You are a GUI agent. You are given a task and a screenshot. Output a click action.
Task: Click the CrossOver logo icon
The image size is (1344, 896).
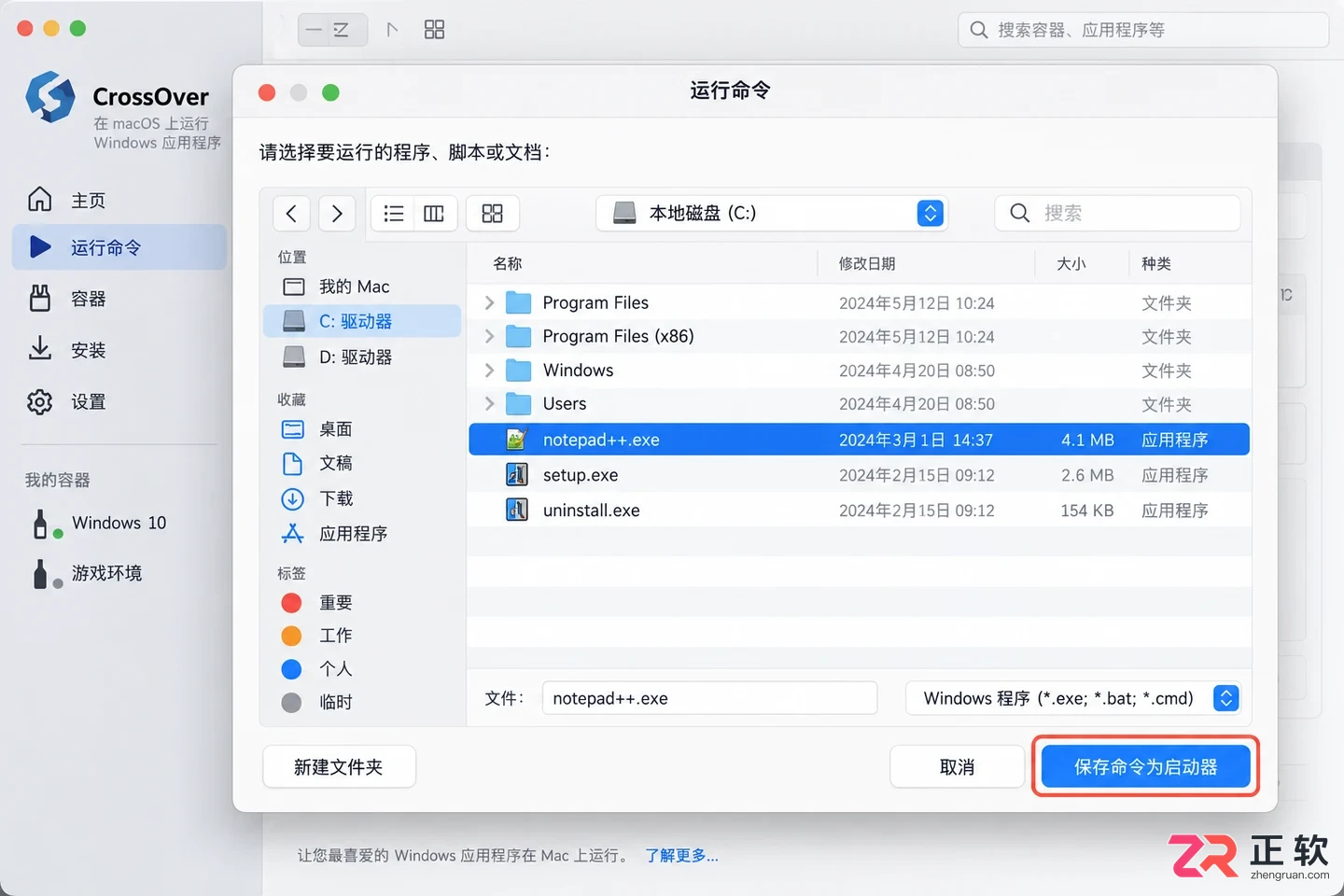50,97
